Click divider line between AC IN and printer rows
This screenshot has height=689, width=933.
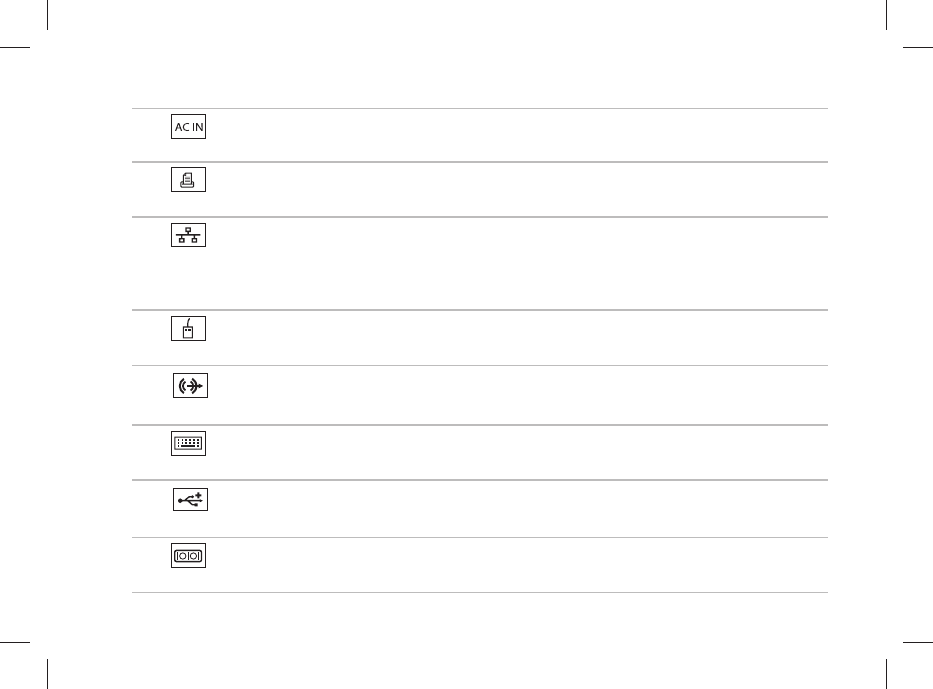click(480, 161)
